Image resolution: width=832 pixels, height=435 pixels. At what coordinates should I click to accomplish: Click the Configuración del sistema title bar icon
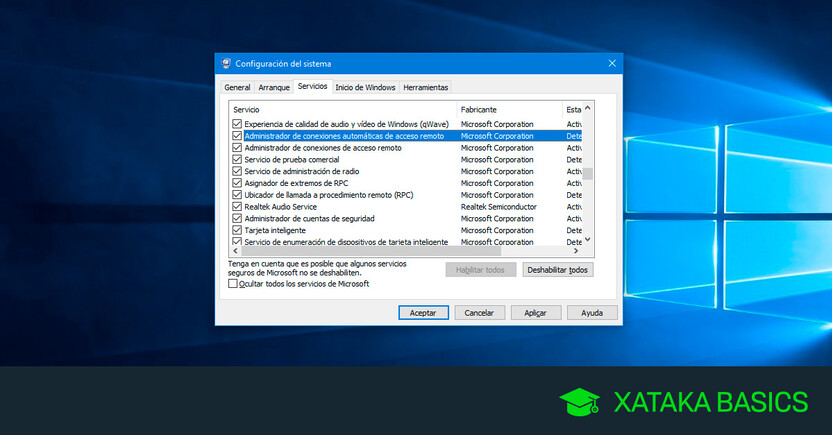pos(226,63)
